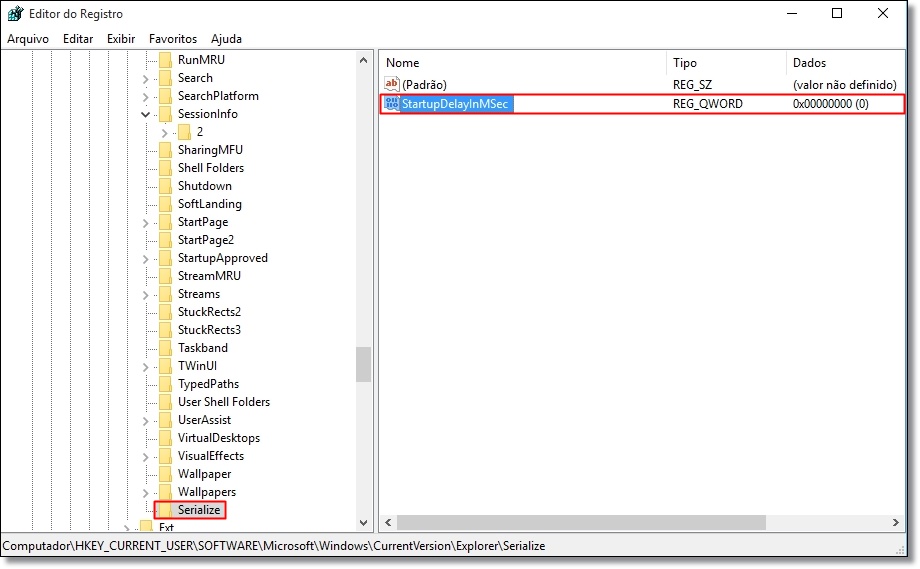Open the Exibir menu
920x569 pixels.
[x=121, y=39]
